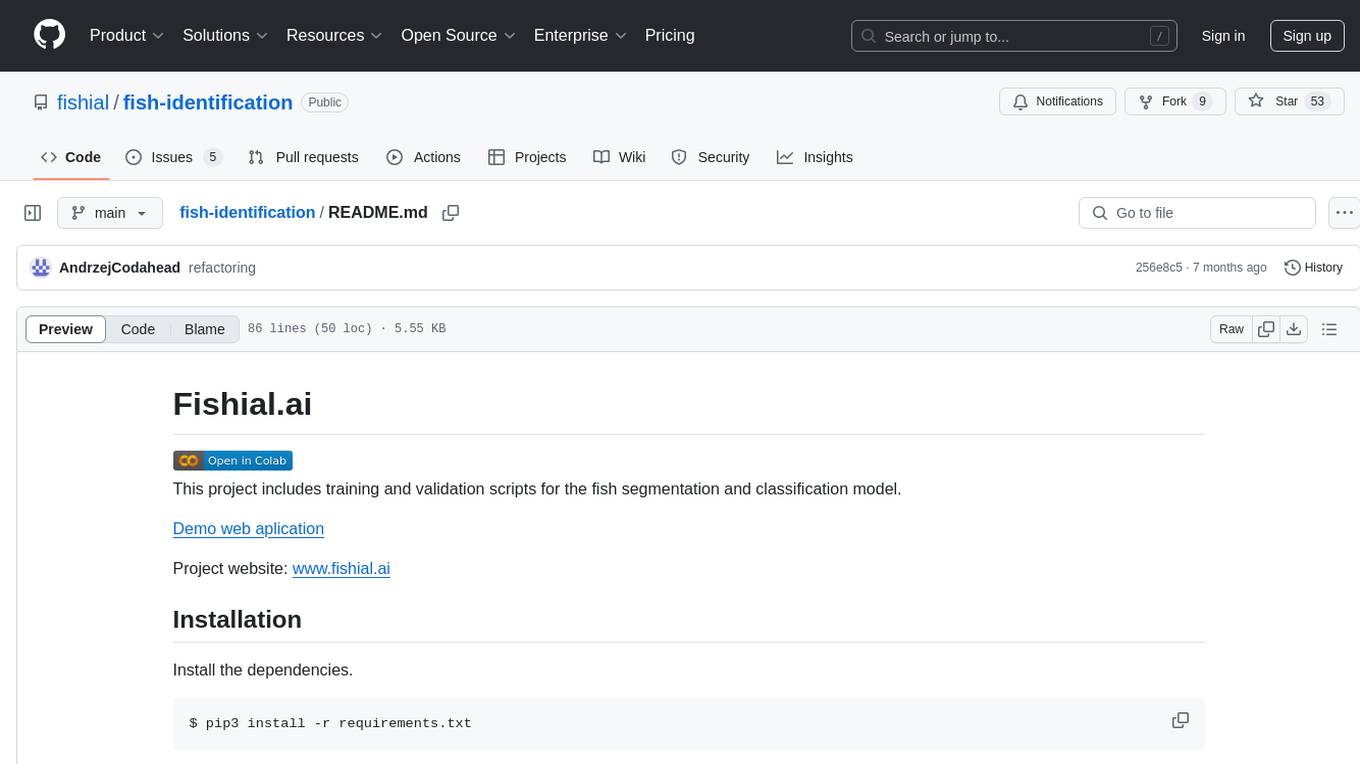Download the raw file
1360x764 pixels.
1293,329
